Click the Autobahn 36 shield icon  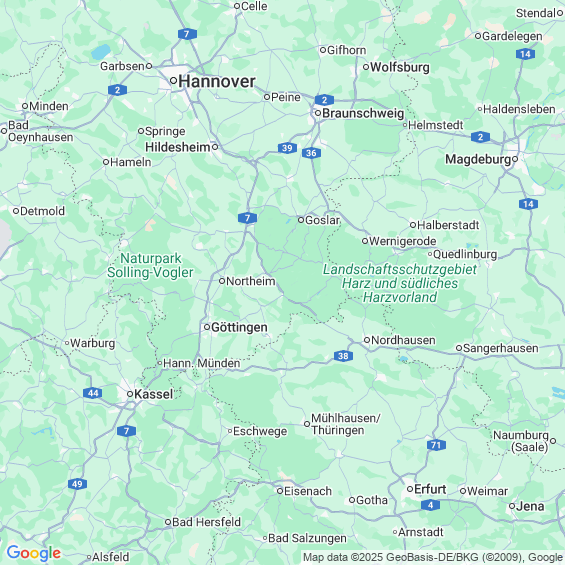(311, 153)
